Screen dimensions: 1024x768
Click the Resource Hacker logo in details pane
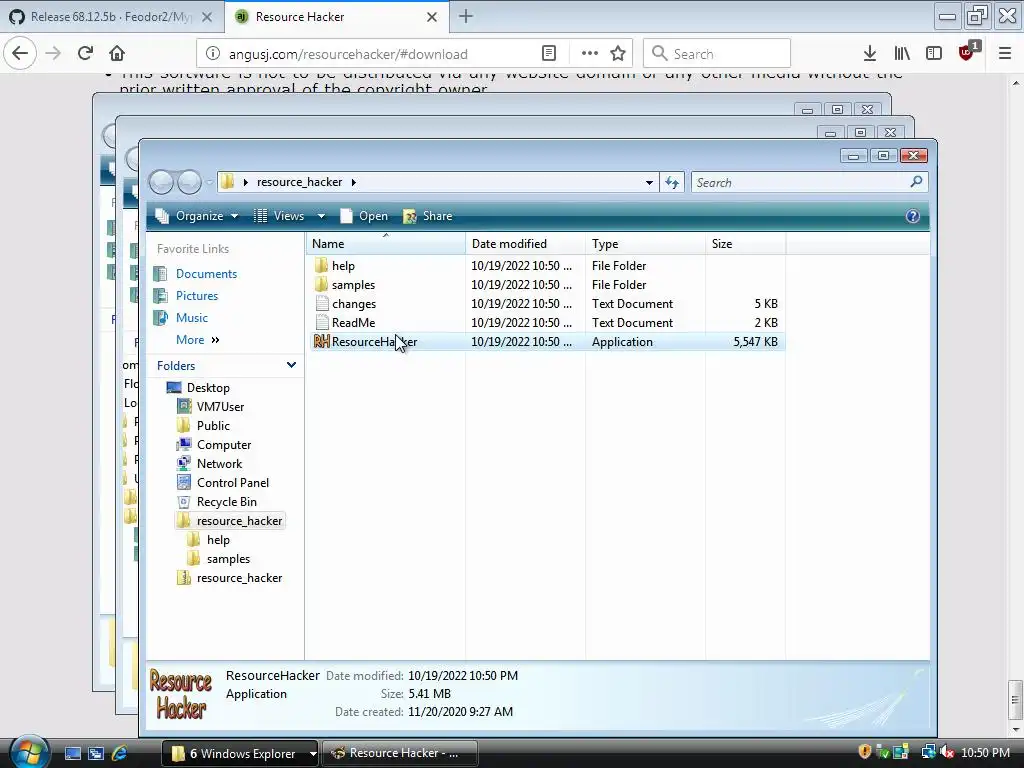coord(181,694)
